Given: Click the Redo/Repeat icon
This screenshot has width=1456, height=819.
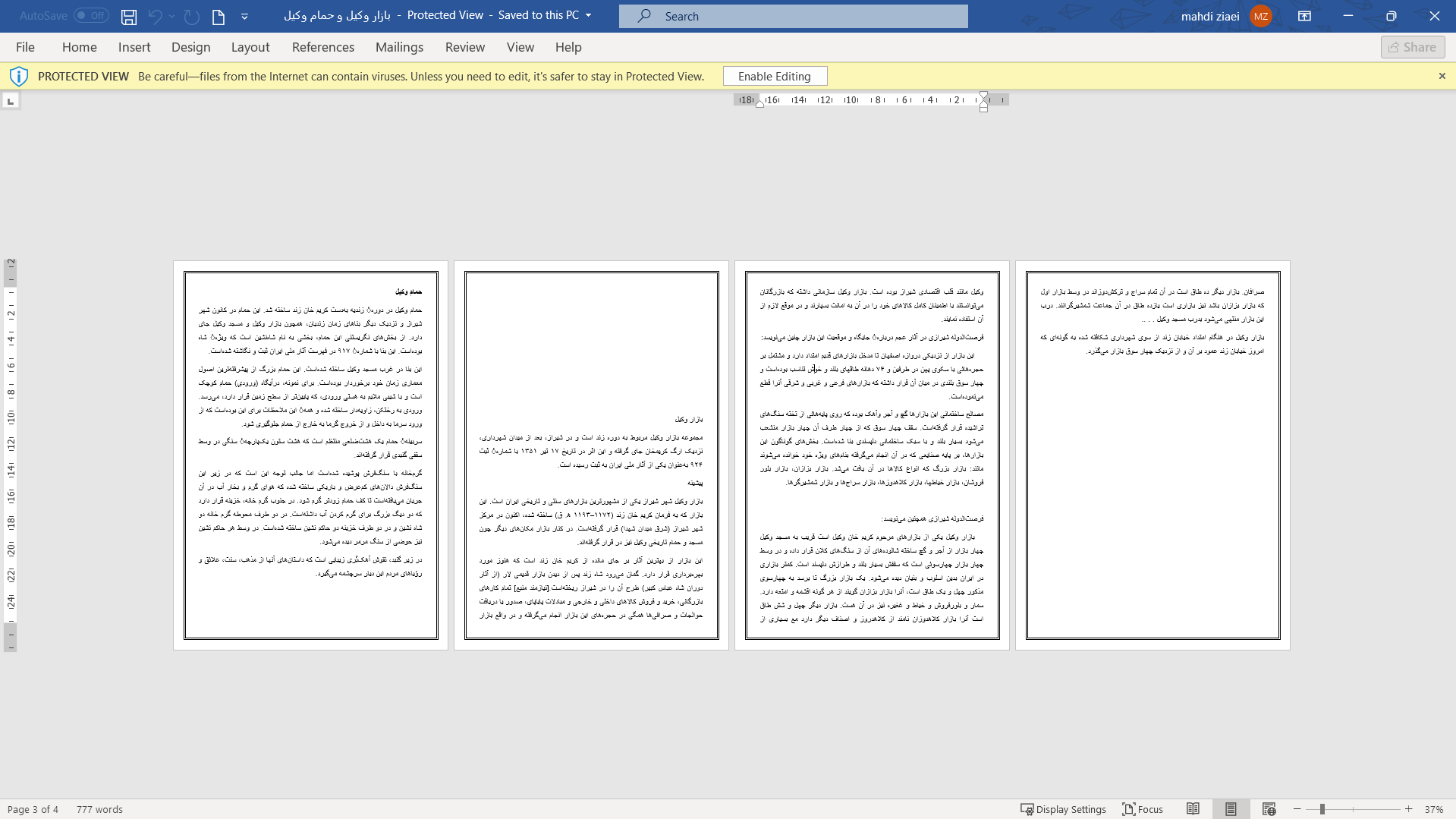Looking at the screenshot, I should point(192,16).
